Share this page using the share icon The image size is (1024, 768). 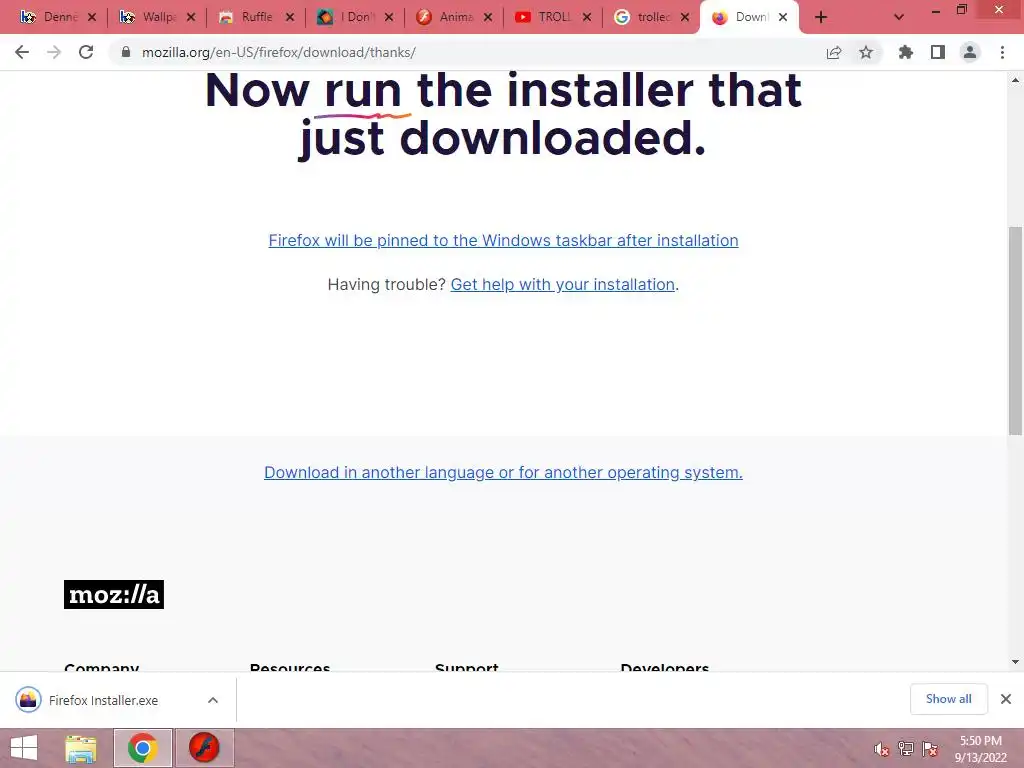[834, 52]
